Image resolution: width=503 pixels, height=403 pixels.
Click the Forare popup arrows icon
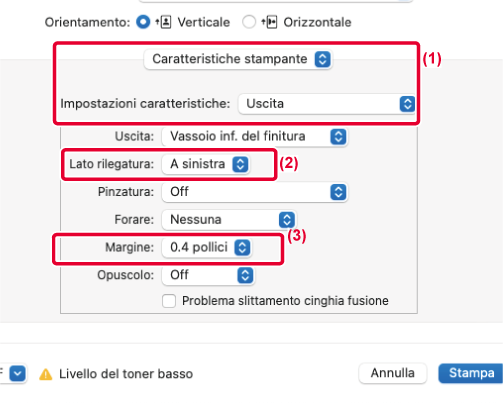tap(287, 220)
